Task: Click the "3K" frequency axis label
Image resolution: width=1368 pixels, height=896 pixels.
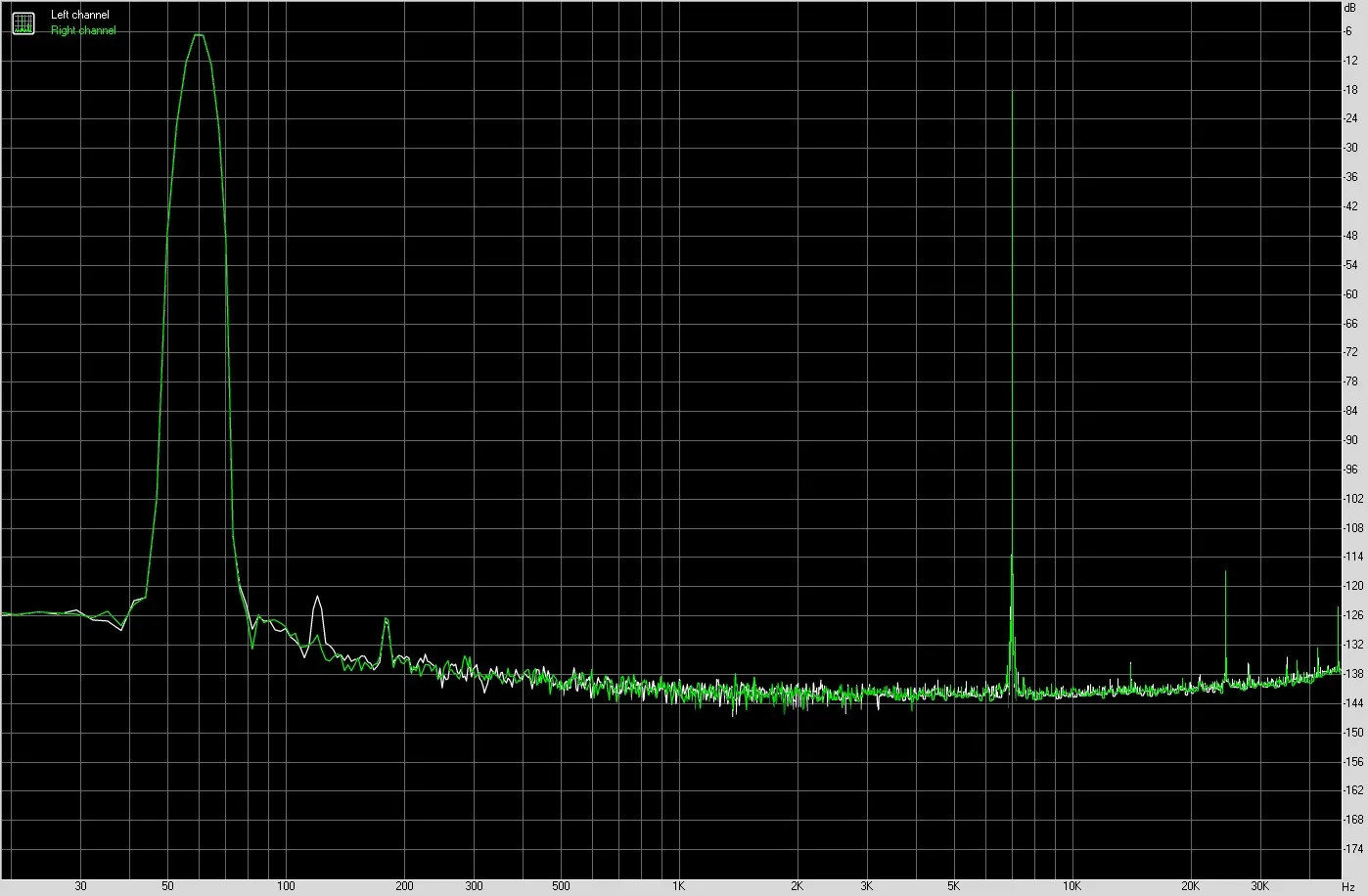Action: click(866, 887)
